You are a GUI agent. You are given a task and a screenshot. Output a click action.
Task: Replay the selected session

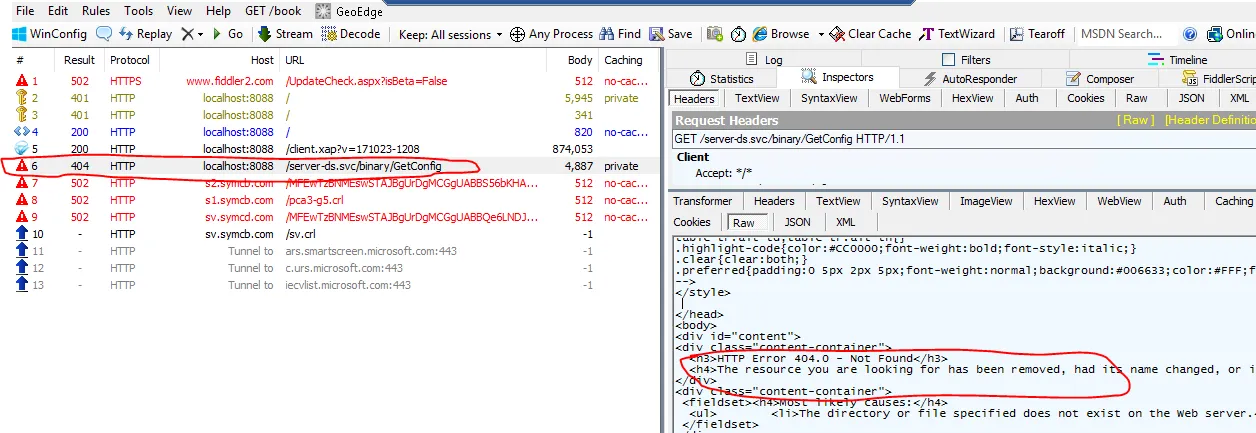145,34
